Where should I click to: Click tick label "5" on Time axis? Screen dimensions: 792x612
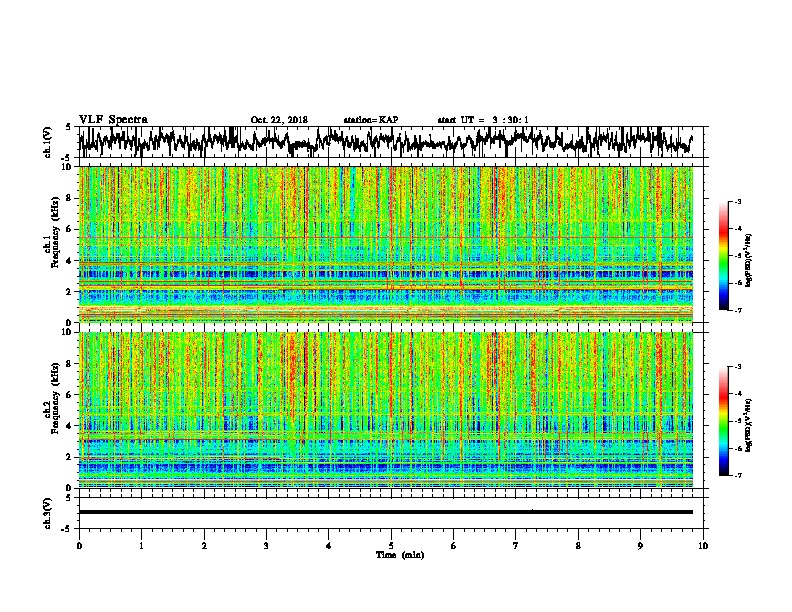click(x=391, y=546)
